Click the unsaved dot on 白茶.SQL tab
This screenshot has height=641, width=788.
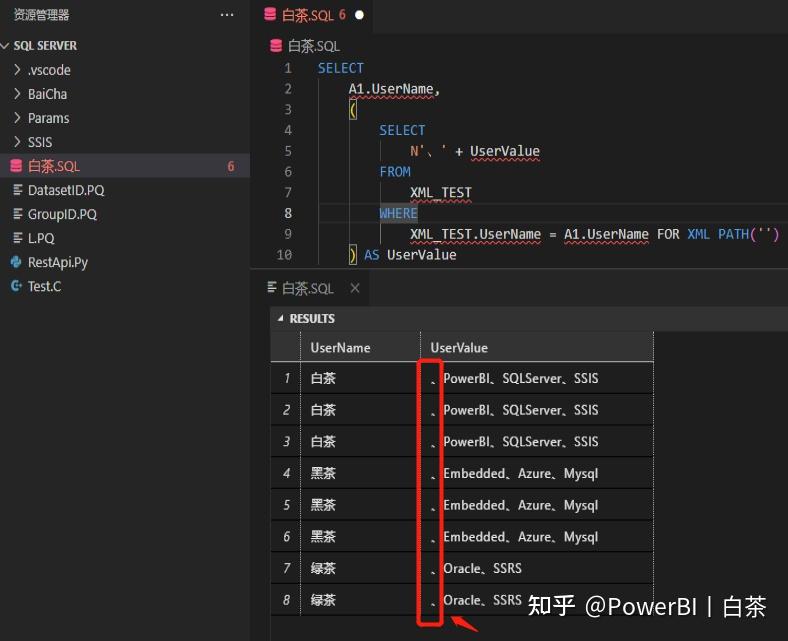coord(359,16)
